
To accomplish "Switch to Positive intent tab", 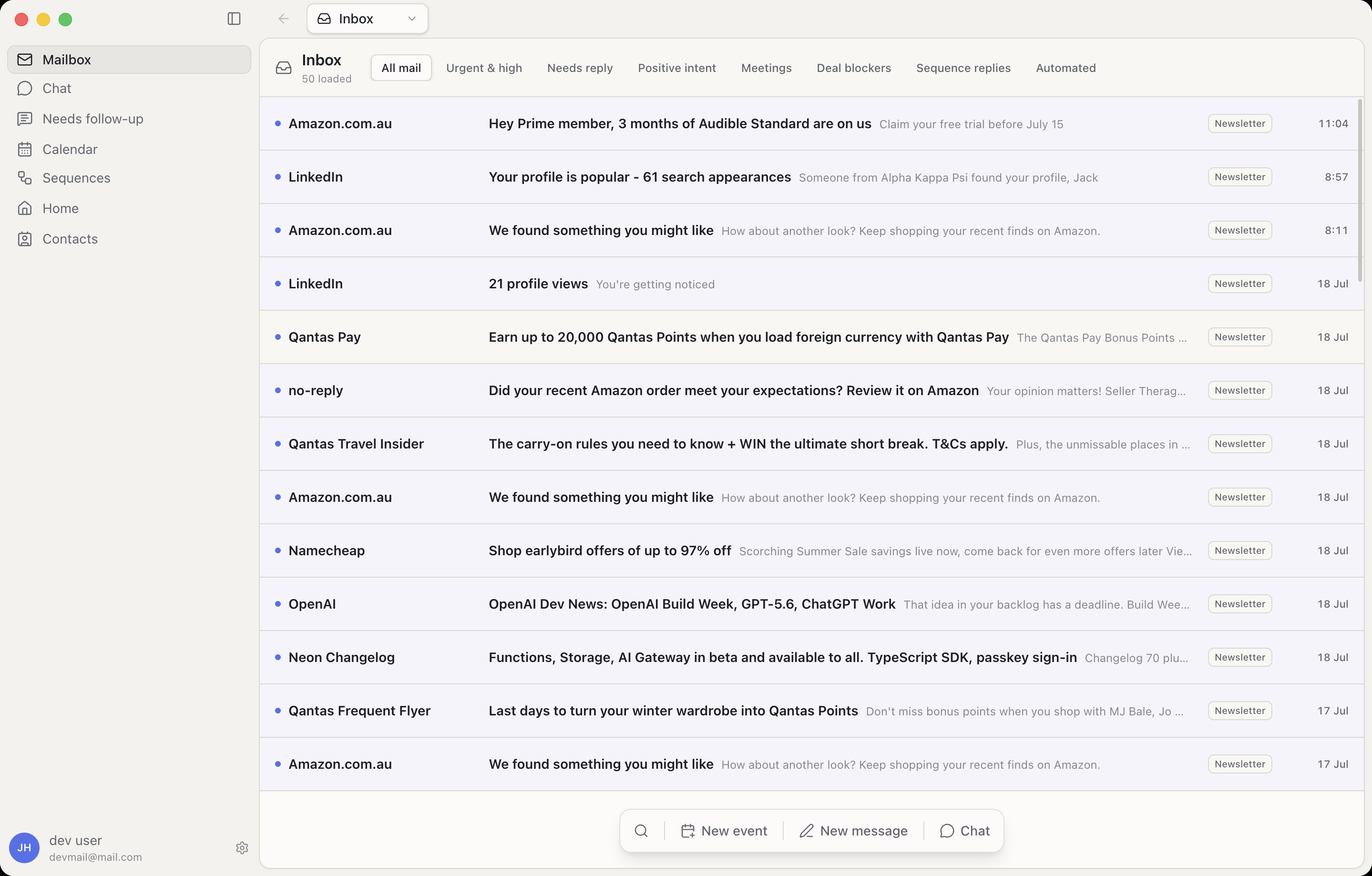I will [676, 68].
